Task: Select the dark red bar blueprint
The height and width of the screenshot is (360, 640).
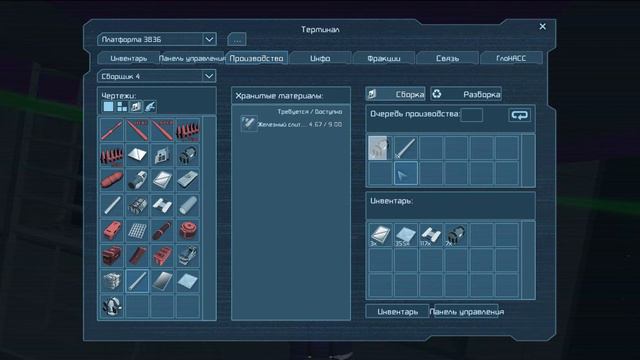Action: (137, 256)
